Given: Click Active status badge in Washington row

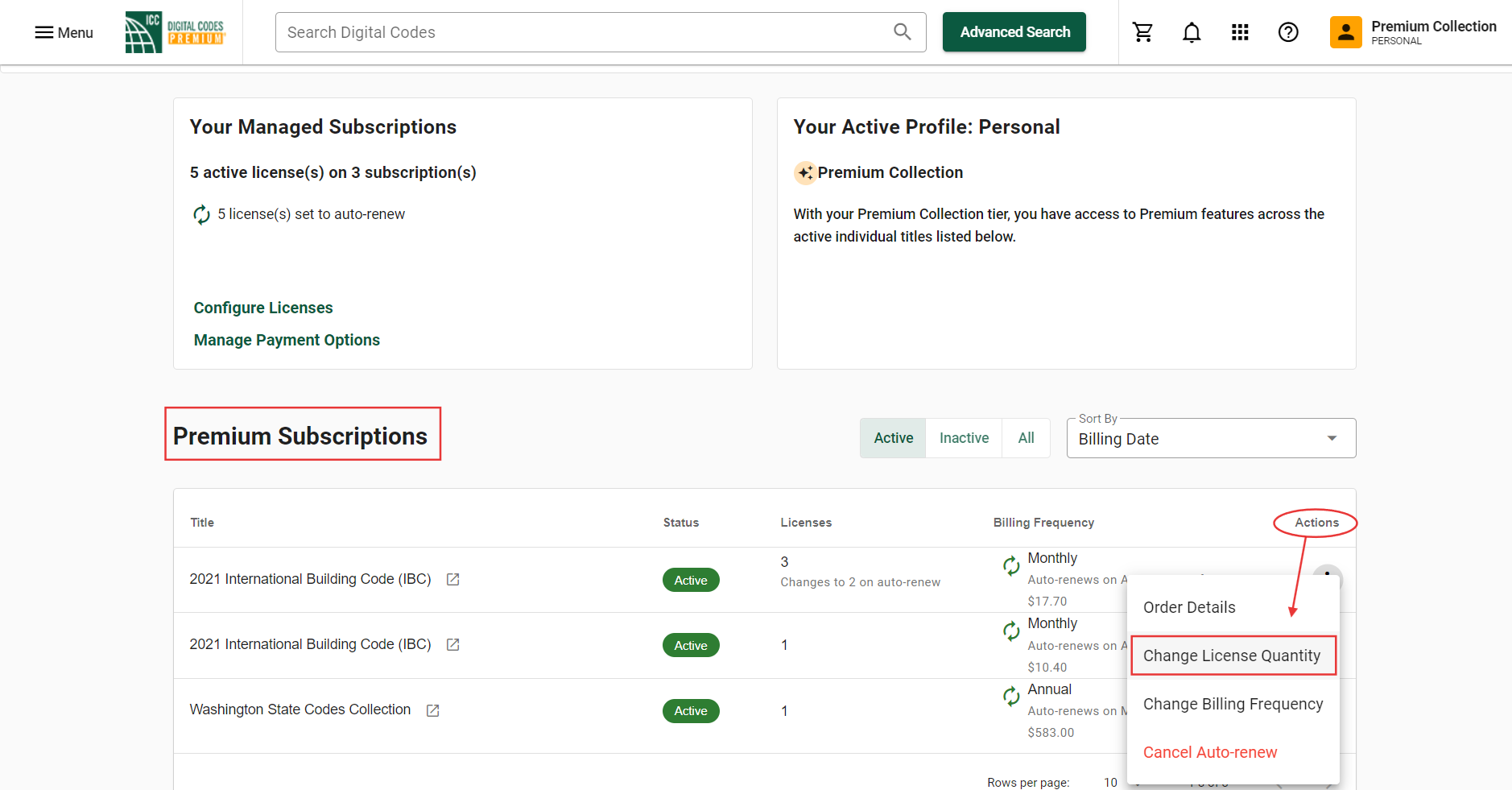Looking at the screenshot, I should click(691, 711).
